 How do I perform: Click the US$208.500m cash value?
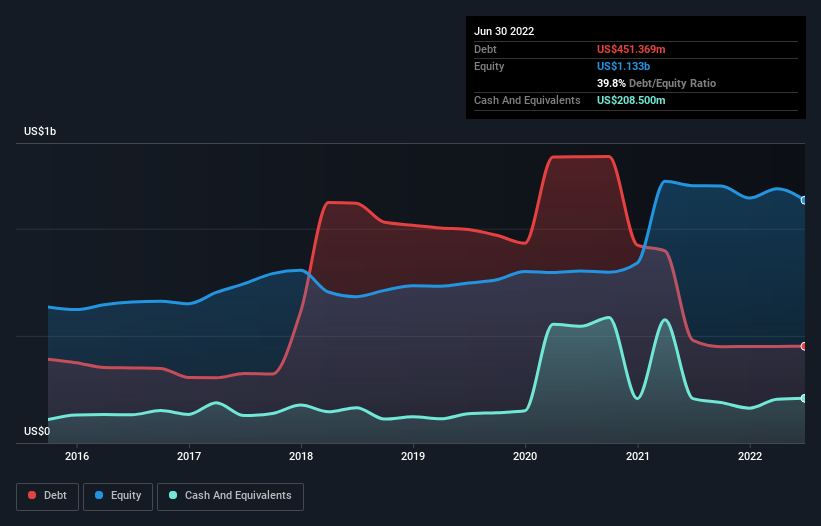(x=631, y=100)
